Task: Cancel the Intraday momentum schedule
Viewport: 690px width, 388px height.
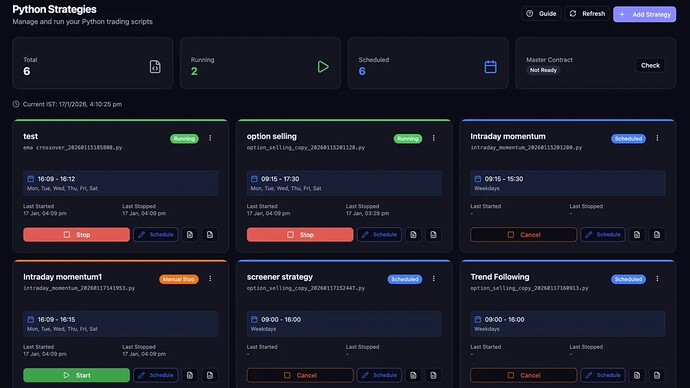Action: tap(524, 234)
